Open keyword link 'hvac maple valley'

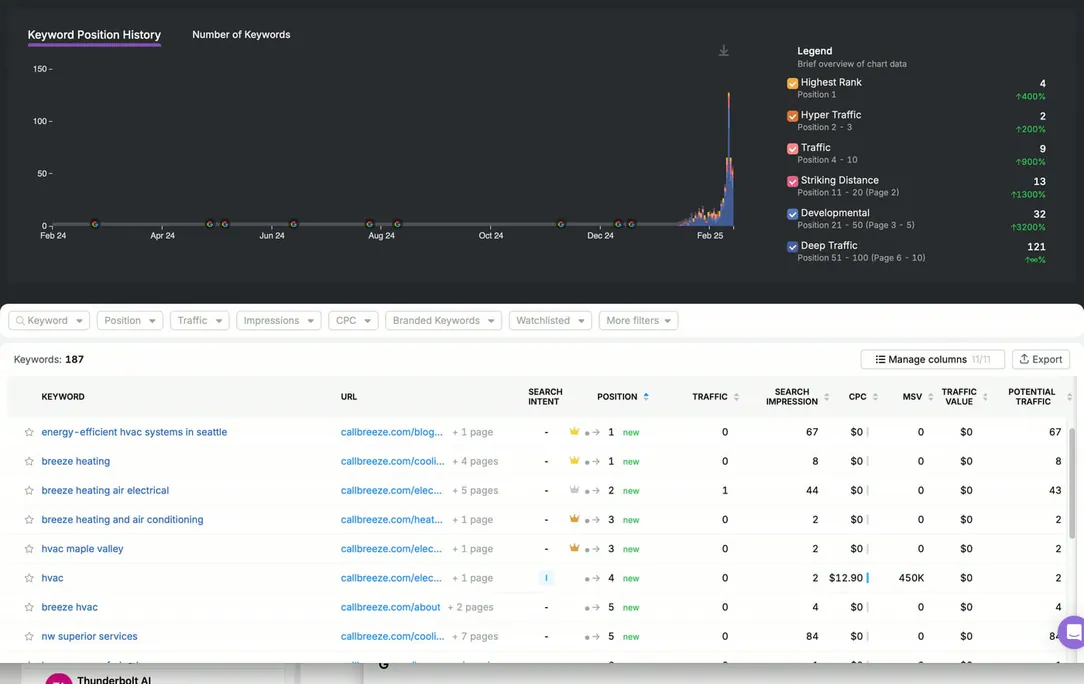pyautogui.click(x=82, y=548)
